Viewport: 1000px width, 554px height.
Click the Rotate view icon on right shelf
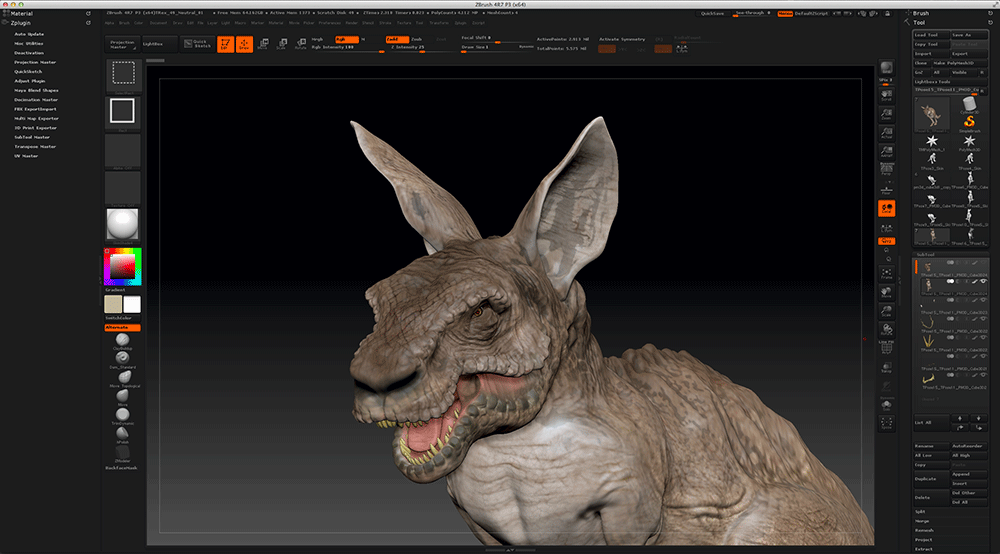coord(886,330)
